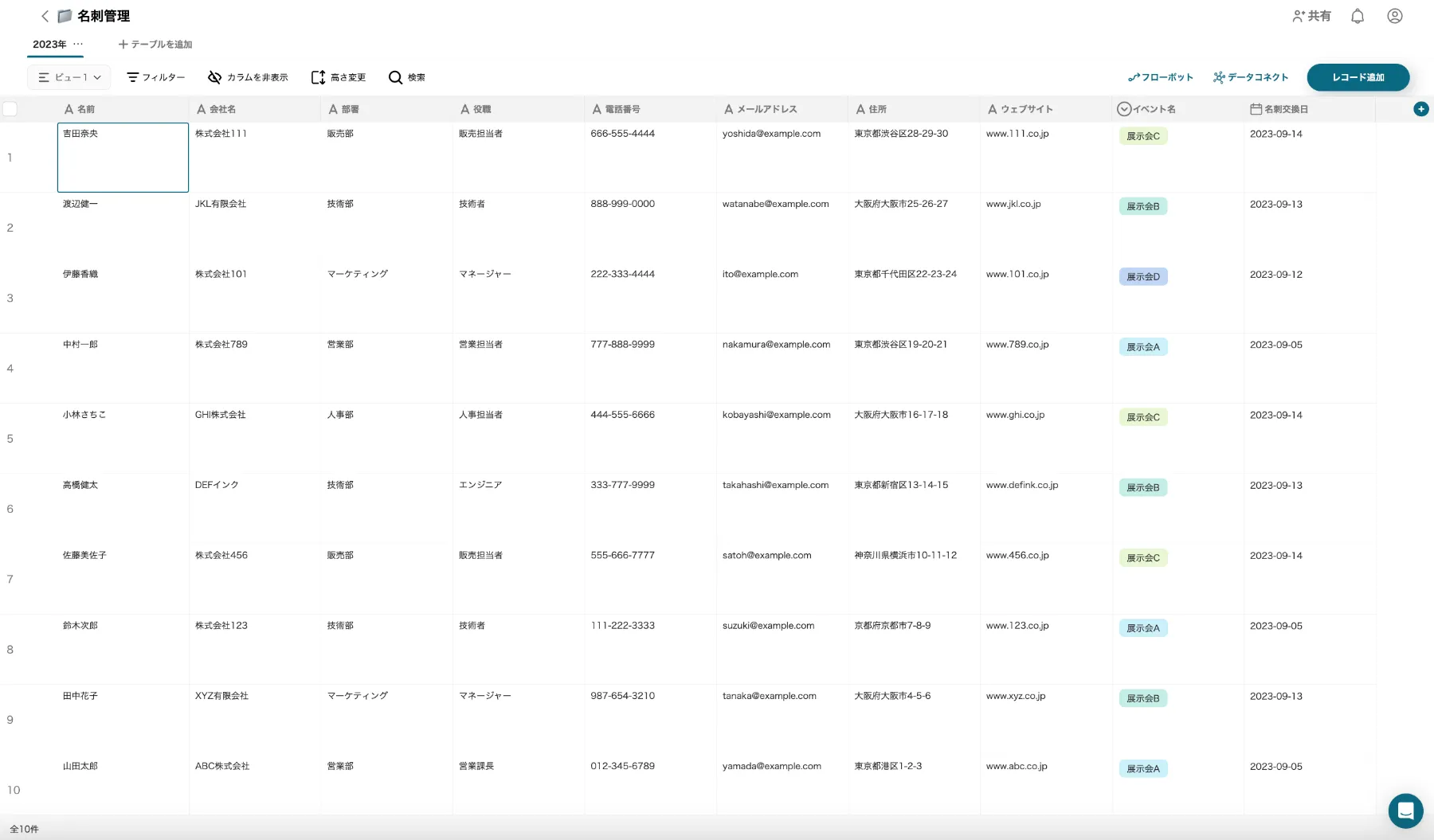Viewport: 1434px width, 840px height.
Task: Open the ellipsis menu next to 2023年
Action: tap(78, 44)
